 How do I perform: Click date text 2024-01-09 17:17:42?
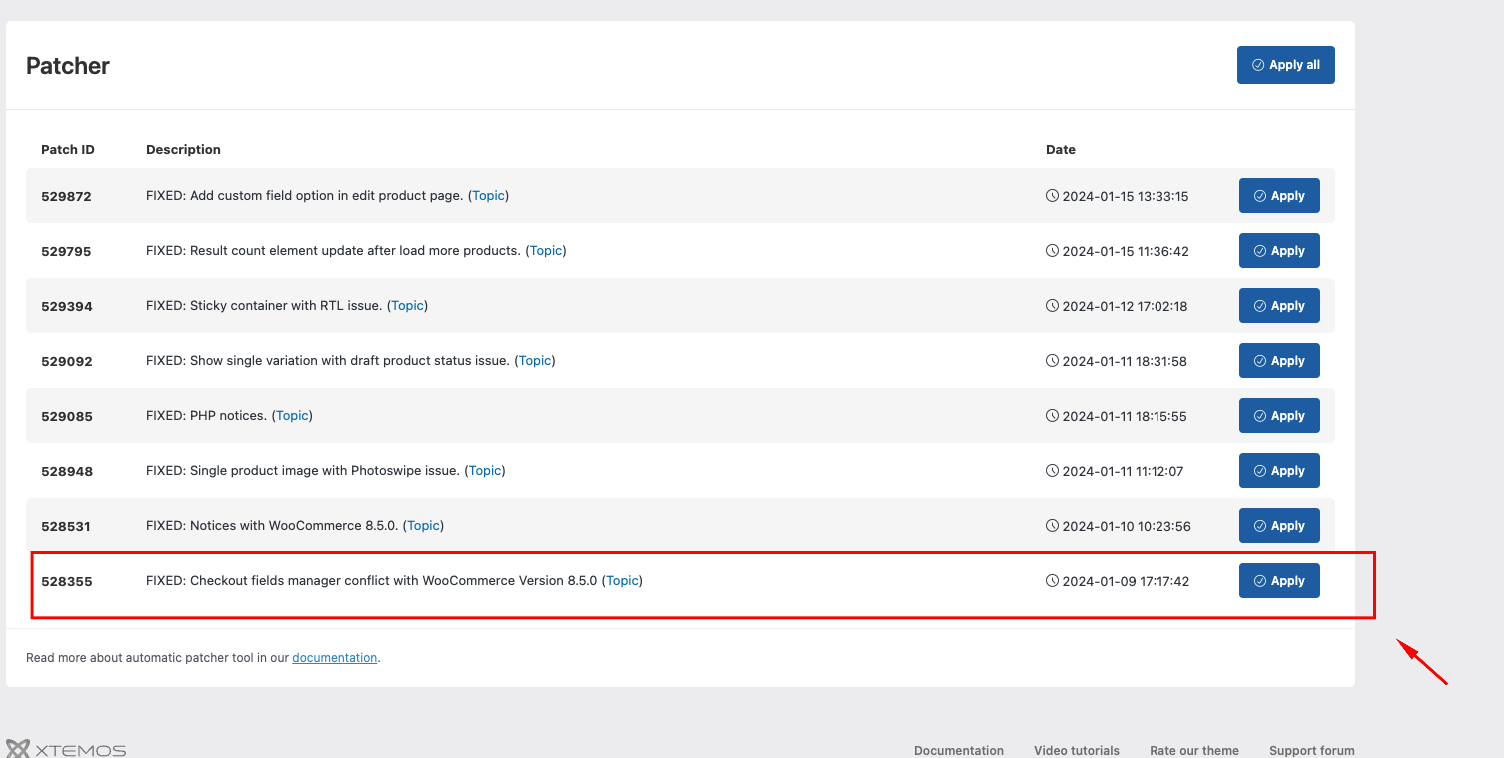pyautogui.click(x=1125, y=581)
